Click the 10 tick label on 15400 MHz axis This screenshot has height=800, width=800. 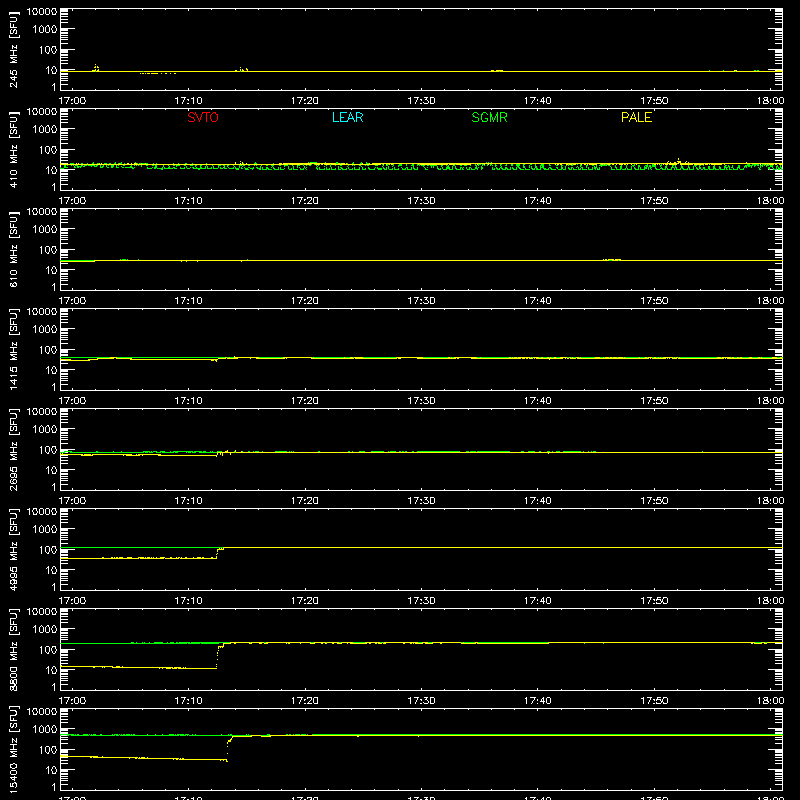[x=51, y=770]
